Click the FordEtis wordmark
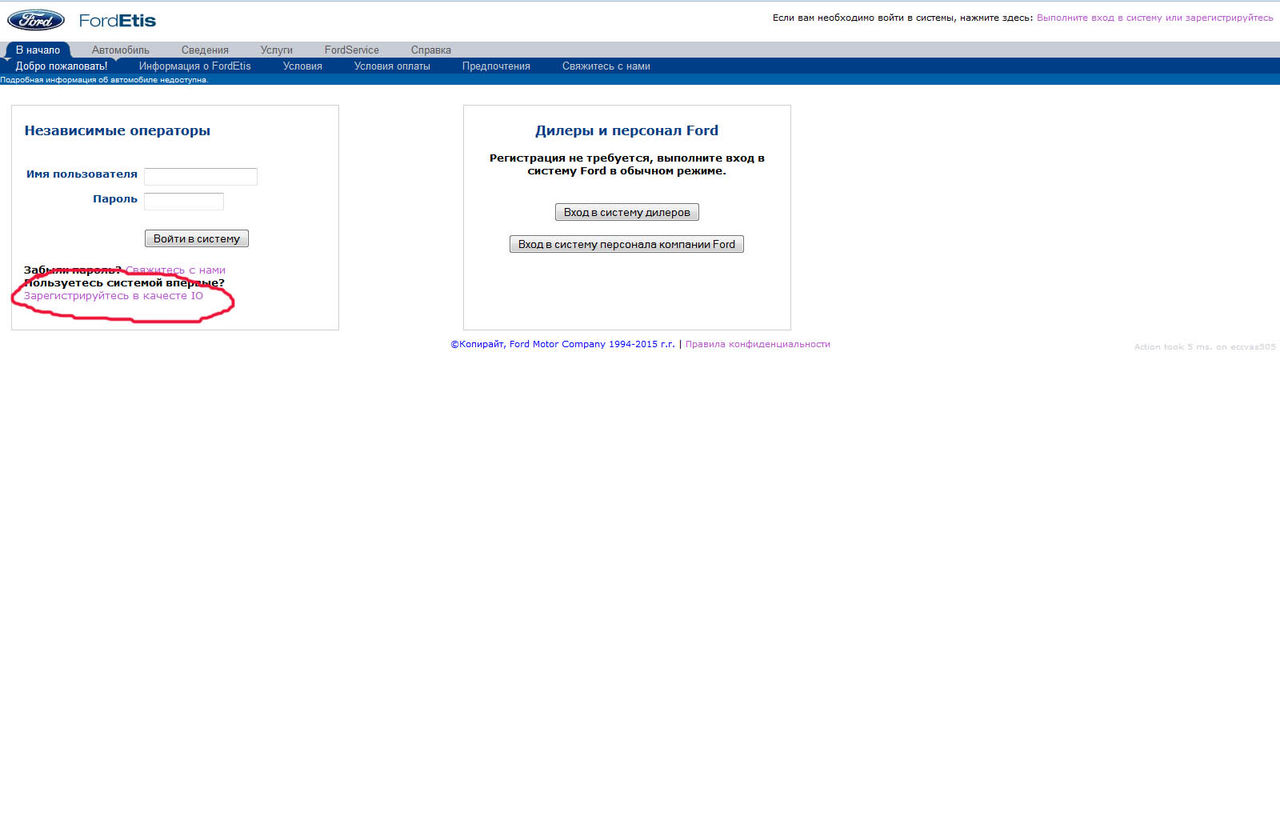 pos(117,20)
